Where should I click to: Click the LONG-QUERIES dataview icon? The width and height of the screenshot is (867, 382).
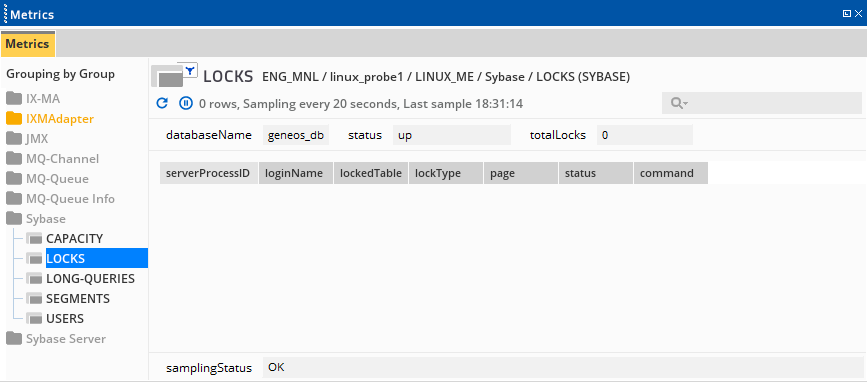[x=34, y=279]
